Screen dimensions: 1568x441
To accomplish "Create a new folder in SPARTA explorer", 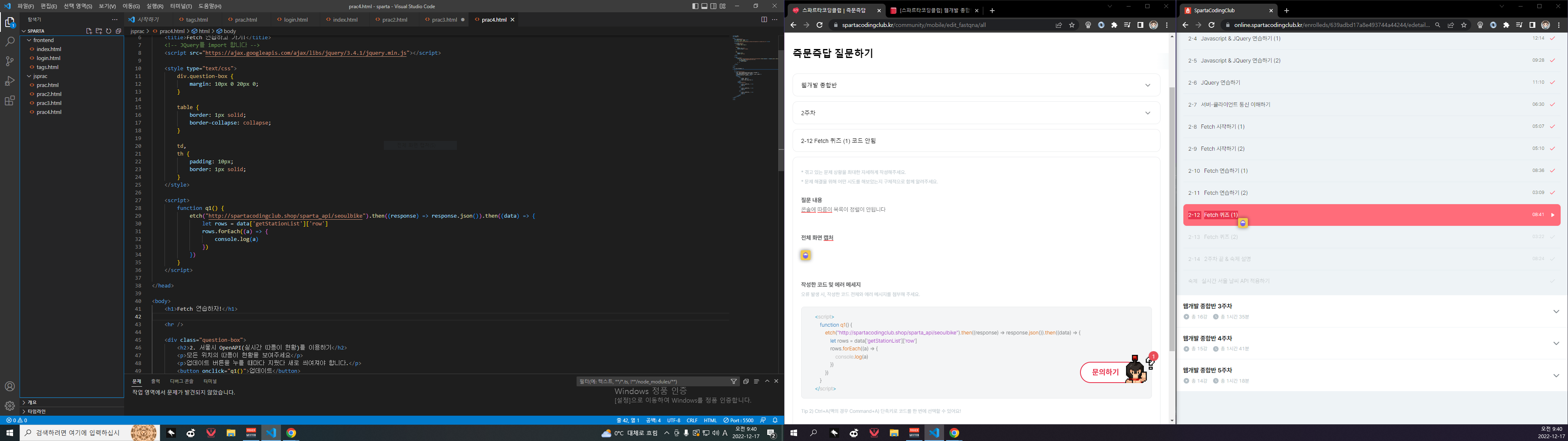I will click(98, 31).
